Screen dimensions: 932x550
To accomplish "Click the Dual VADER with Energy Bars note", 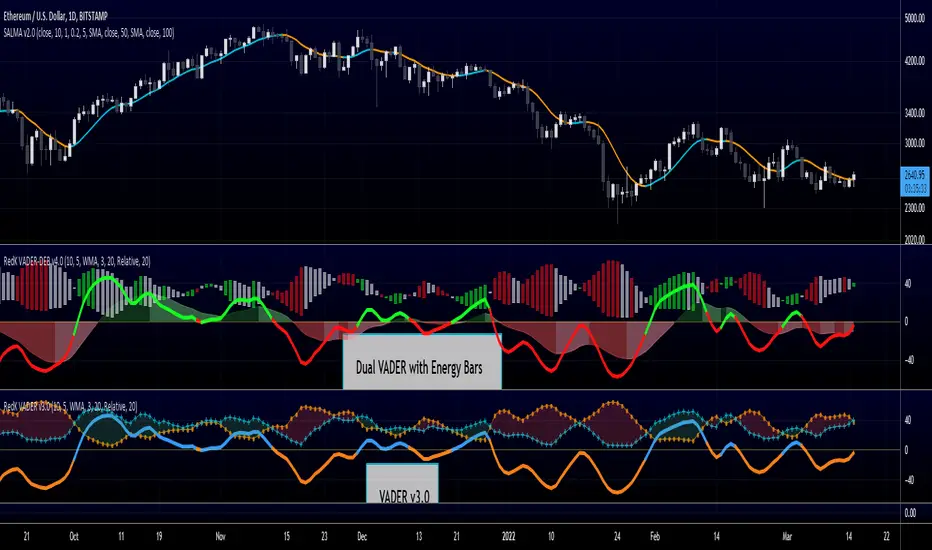I will [421, 366].
